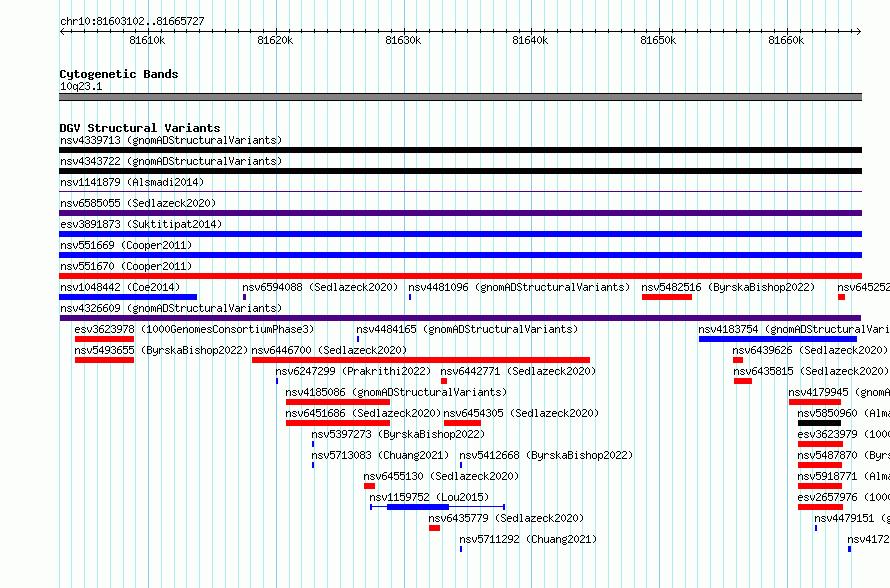This screenshot has height=588, width=890.
Task: Select nsv4343722 gnomADStructuralVariants label
Action: [171, 161]
